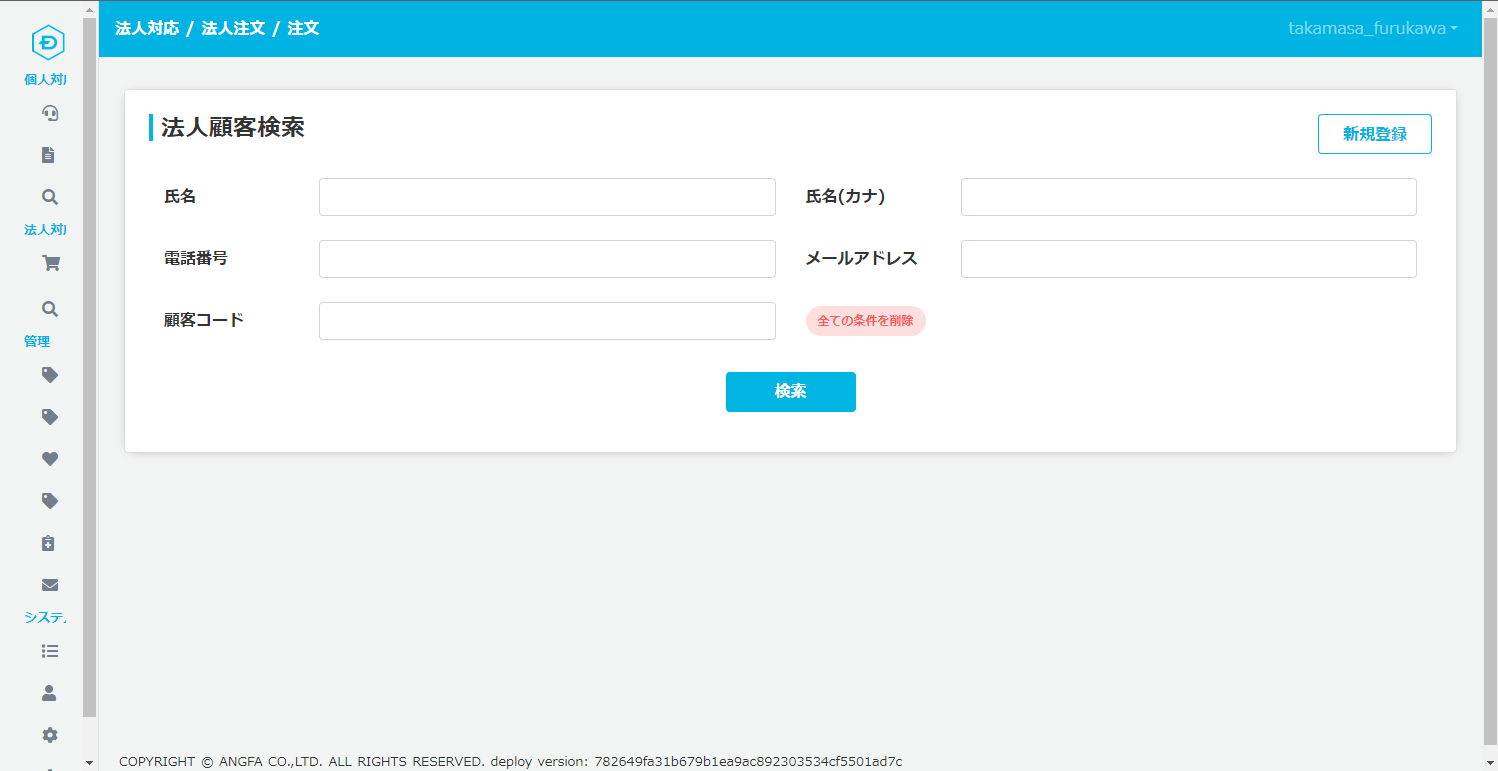
Task: Focus the 氏名(カナ) input field
Action: pyautogui.click(x=1188, y=197)
